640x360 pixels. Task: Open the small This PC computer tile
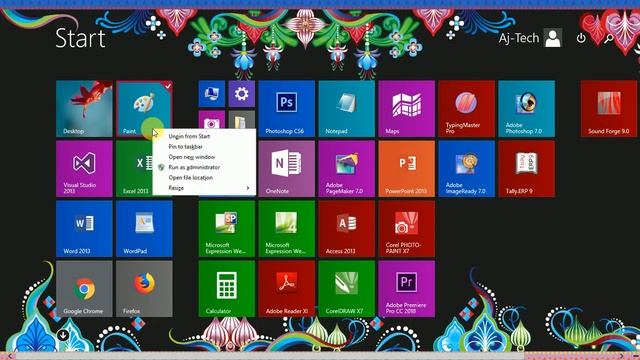(x=211, y=94)
